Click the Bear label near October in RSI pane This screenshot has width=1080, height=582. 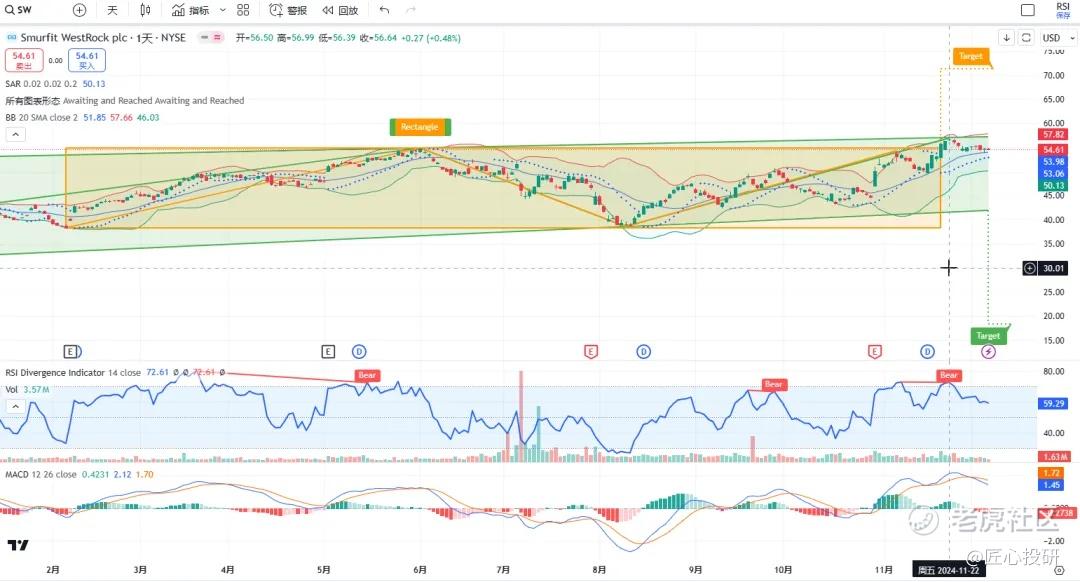pos(773,384)
